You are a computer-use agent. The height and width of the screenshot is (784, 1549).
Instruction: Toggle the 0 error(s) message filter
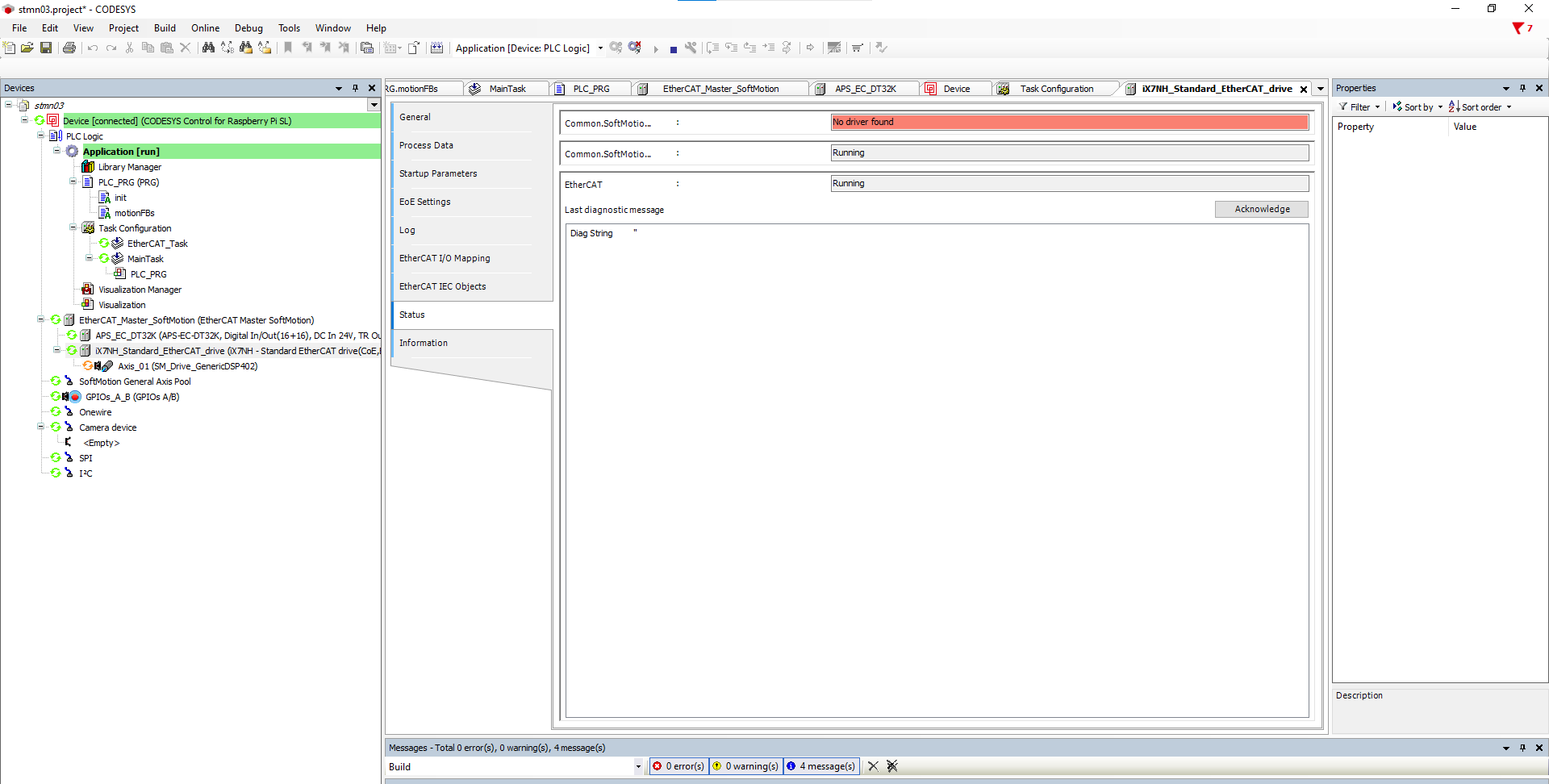(x=678, y=766)
